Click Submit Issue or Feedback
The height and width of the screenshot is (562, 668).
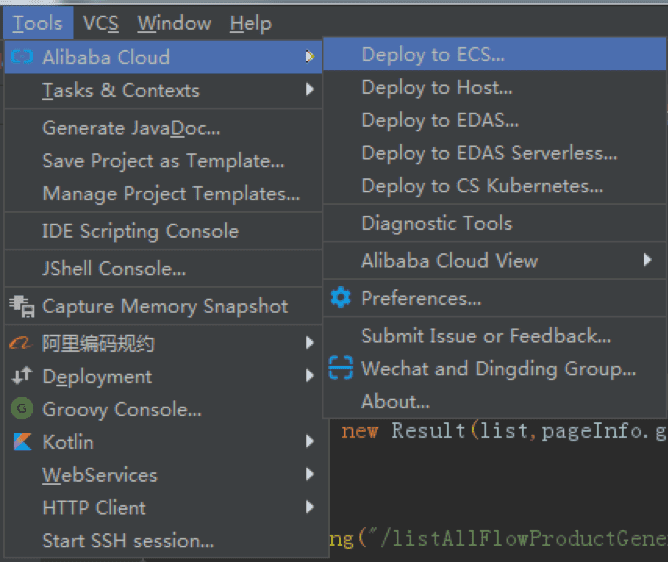point(486,336)
